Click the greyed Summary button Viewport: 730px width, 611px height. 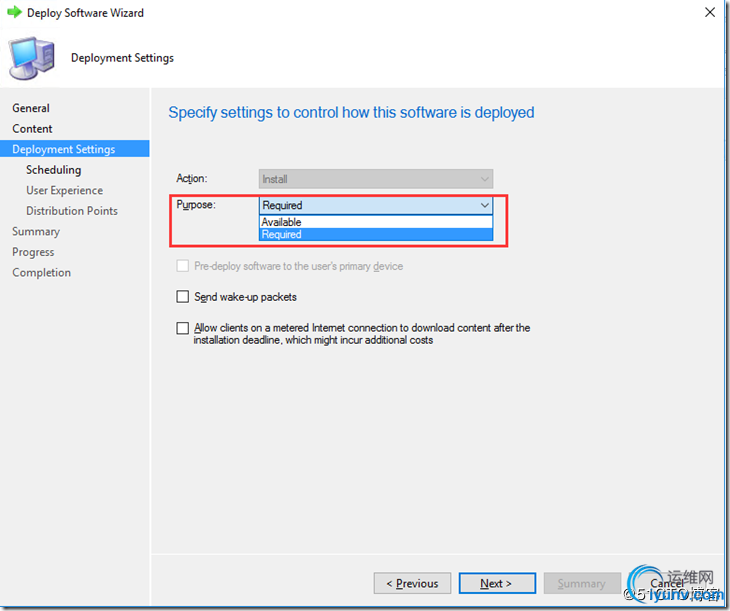582,583
